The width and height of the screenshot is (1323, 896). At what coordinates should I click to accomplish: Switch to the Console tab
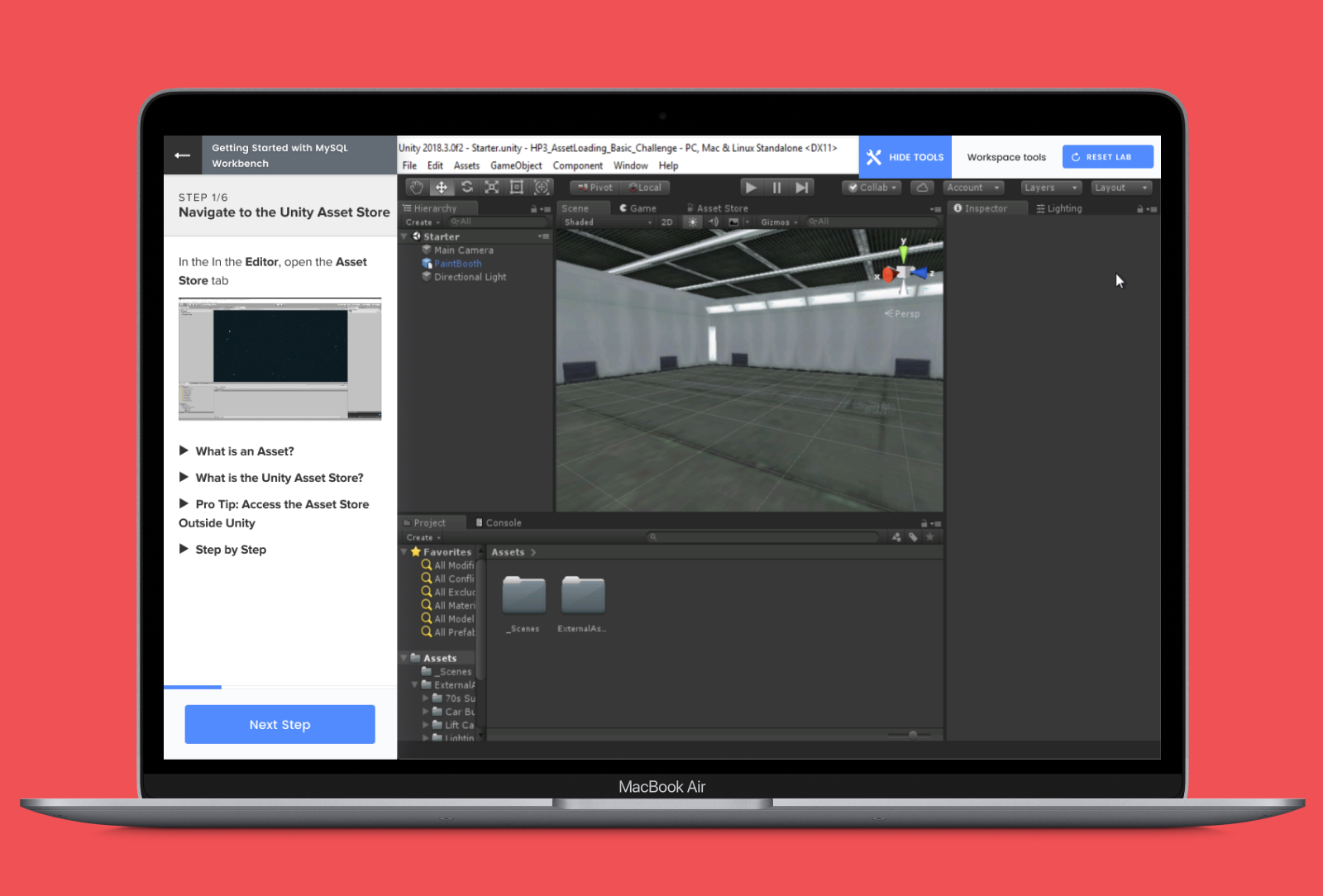tap(499, 523)
